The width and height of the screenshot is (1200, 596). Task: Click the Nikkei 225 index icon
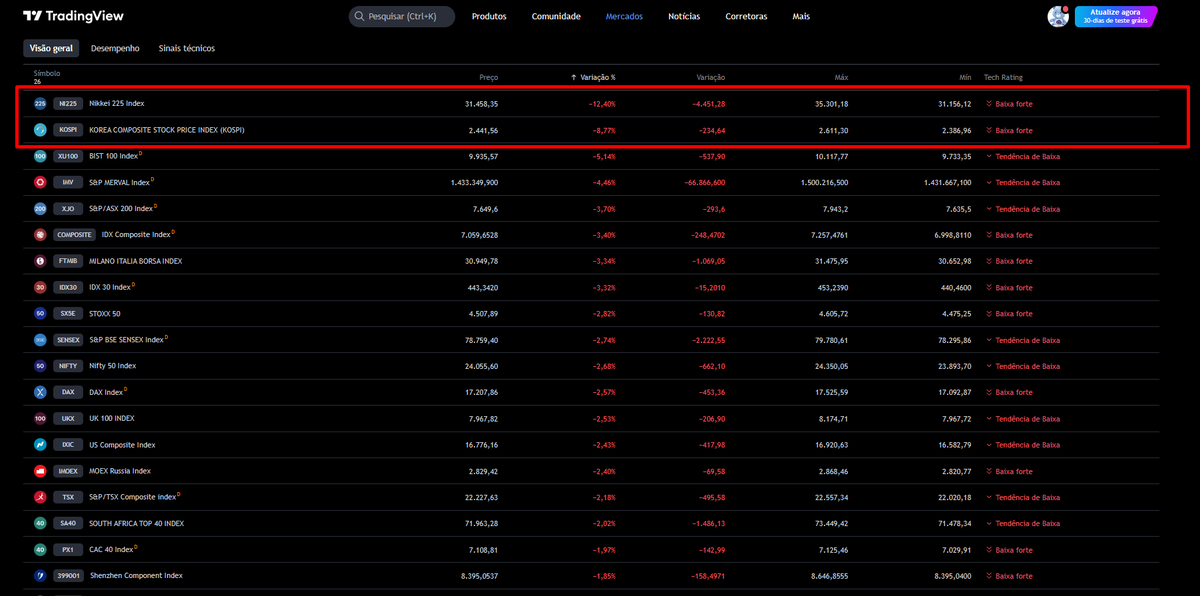40,103
